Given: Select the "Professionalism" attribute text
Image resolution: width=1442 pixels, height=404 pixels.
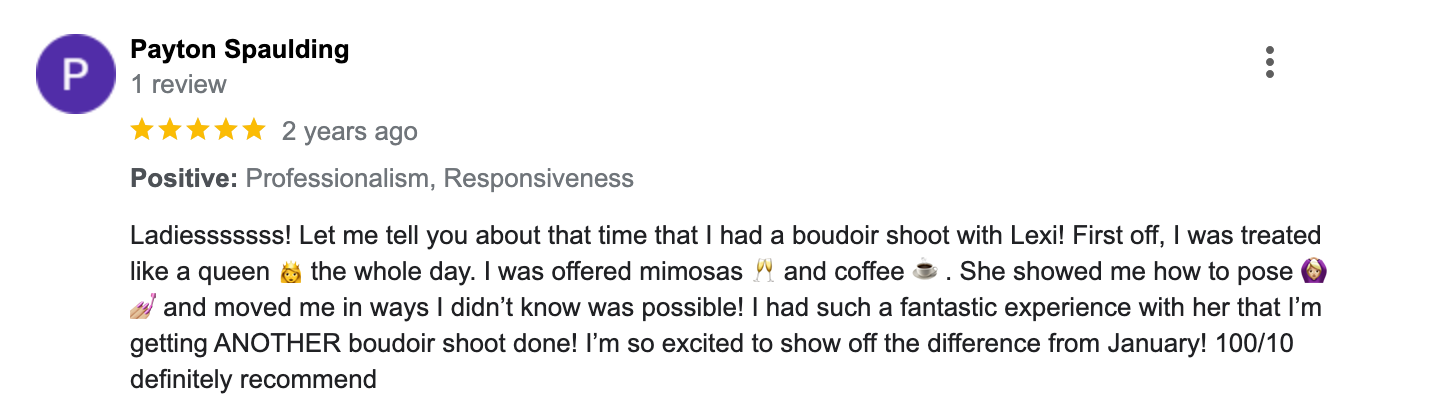Looking at the screenshot, I should (x=340, y=179).
